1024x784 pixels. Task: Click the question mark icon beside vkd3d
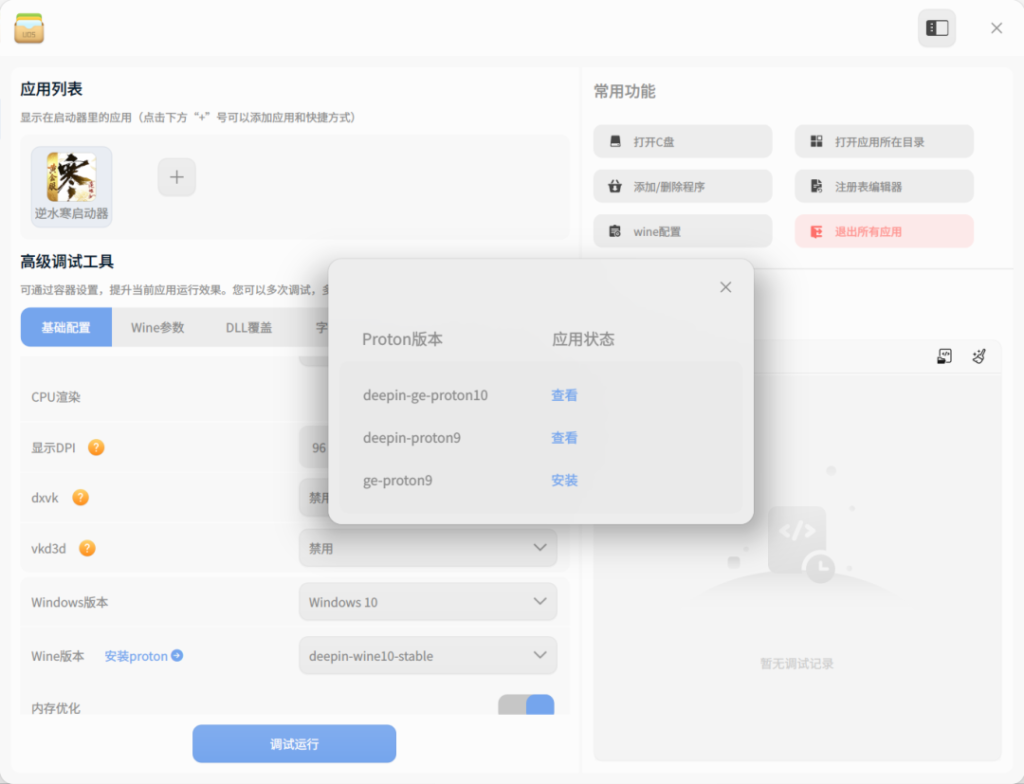(x=87, y=548)
